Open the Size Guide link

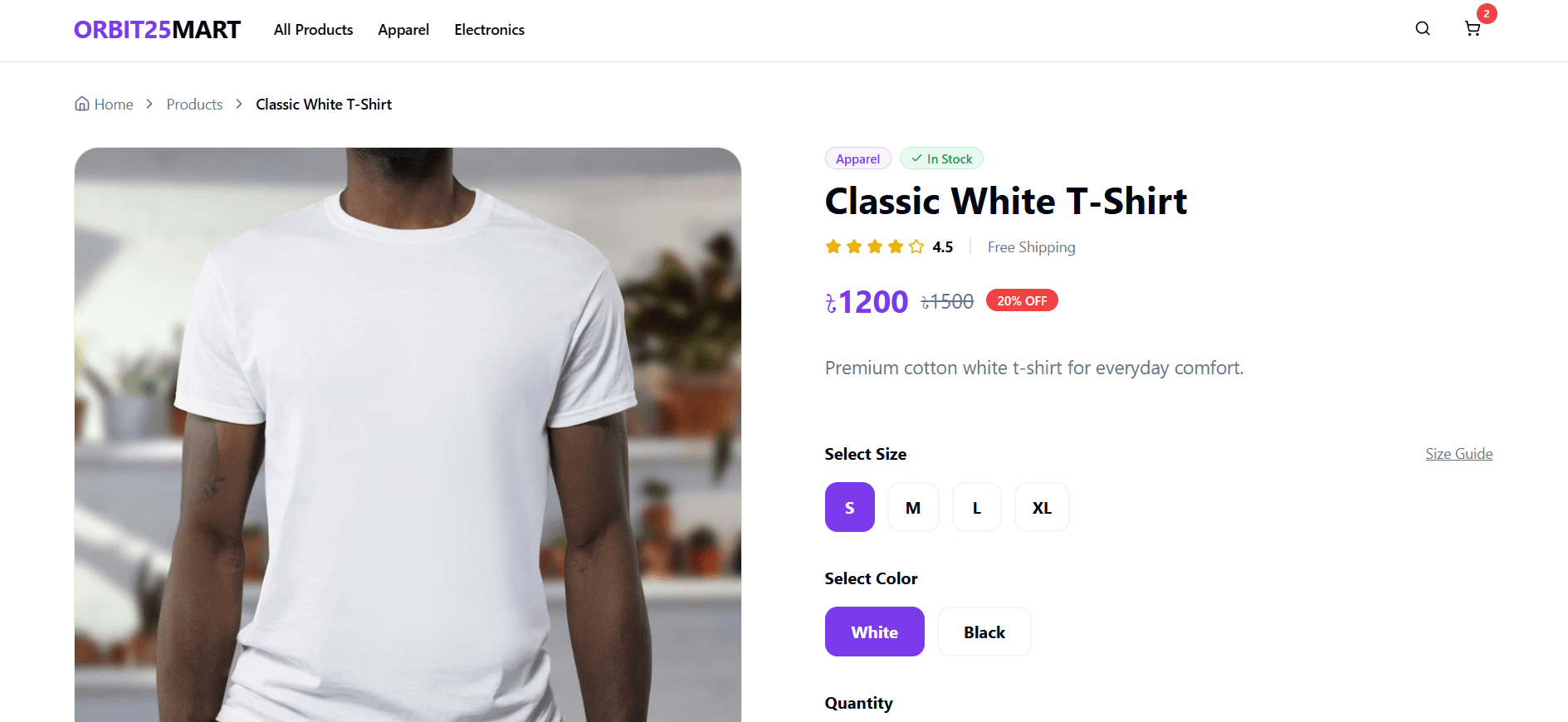point(1458,453)
